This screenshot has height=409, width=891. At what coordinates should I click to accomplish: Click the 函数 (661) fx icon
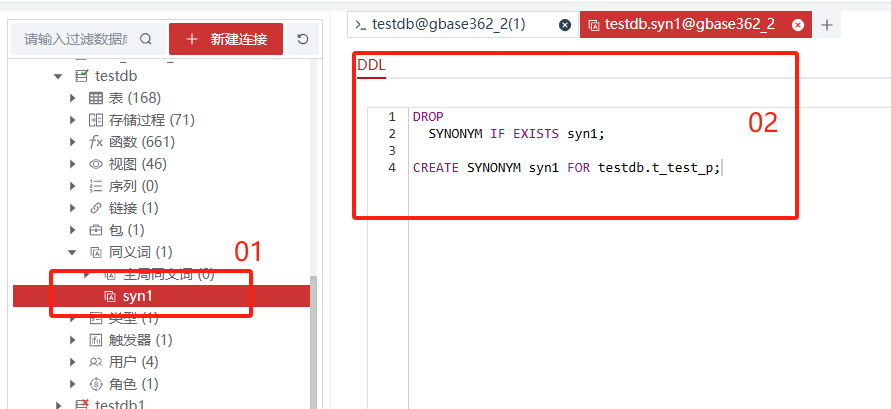[x=96, y=142]
